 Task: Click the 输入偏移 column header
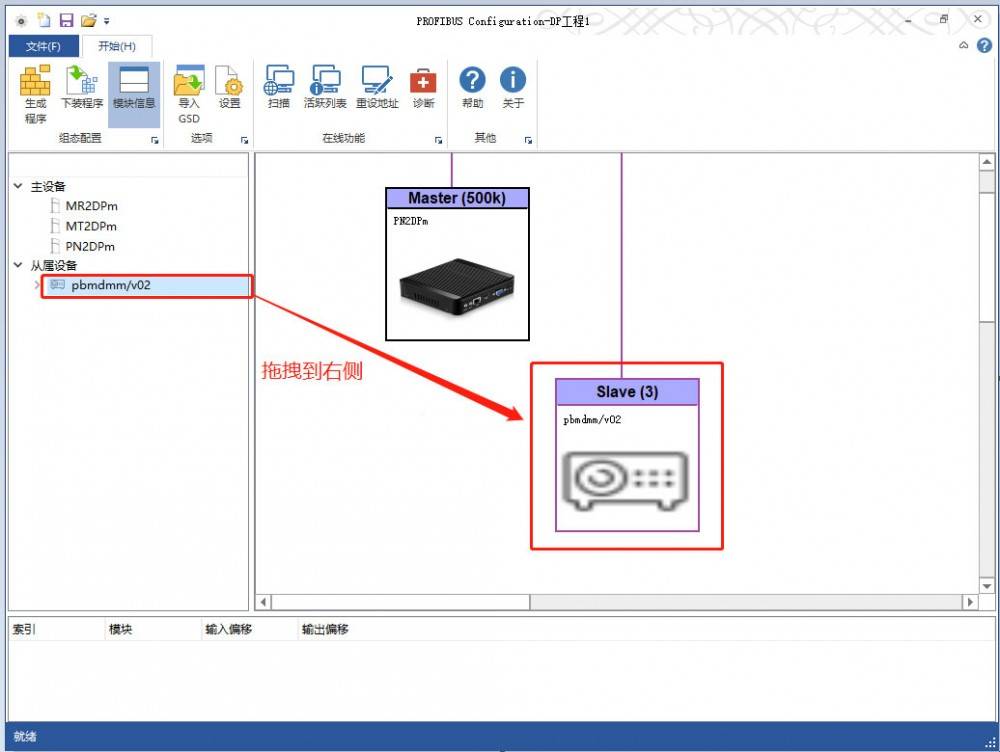(228, 629)
